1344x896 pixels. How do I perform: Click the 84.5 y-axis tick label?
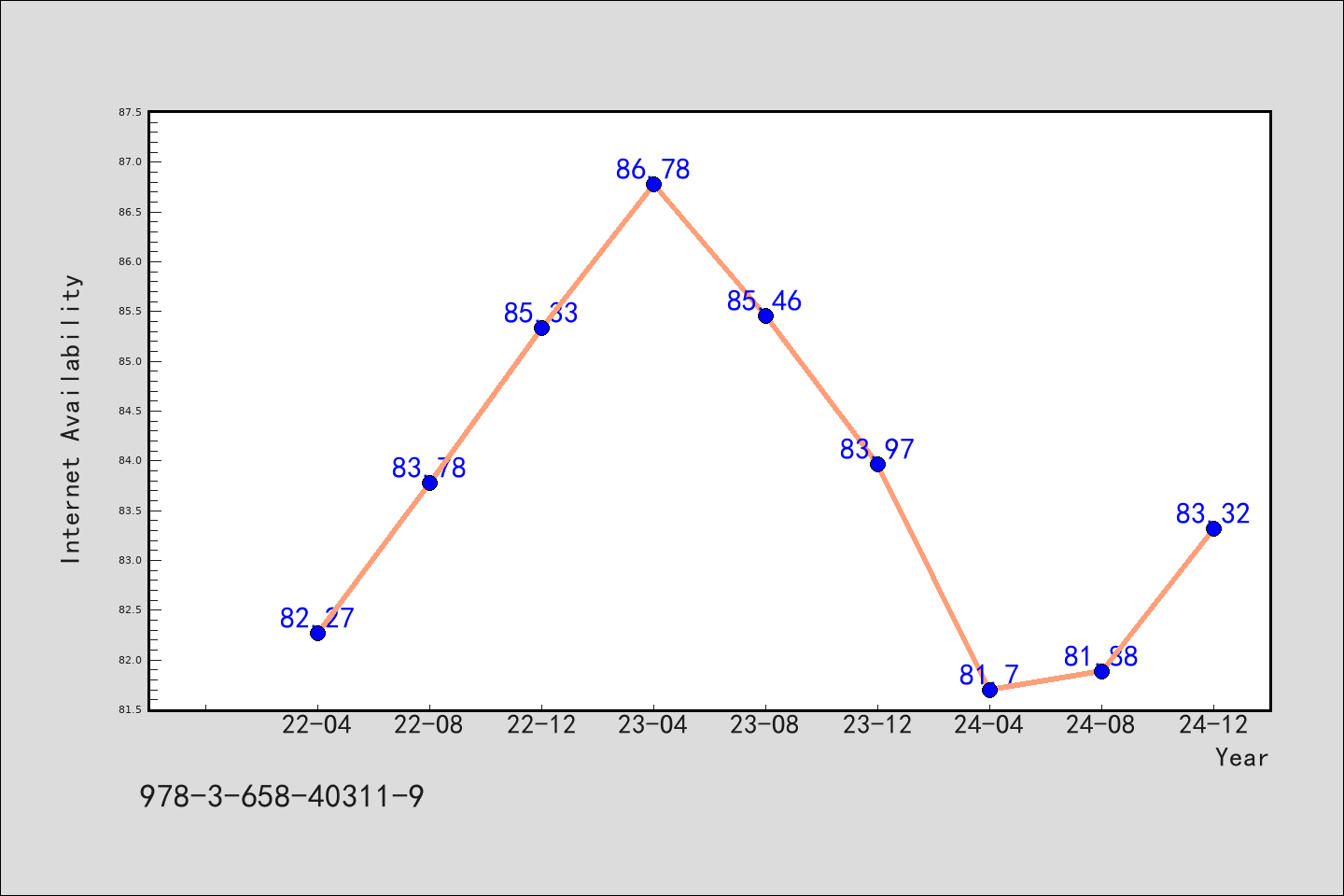click(x=131, y=411)
